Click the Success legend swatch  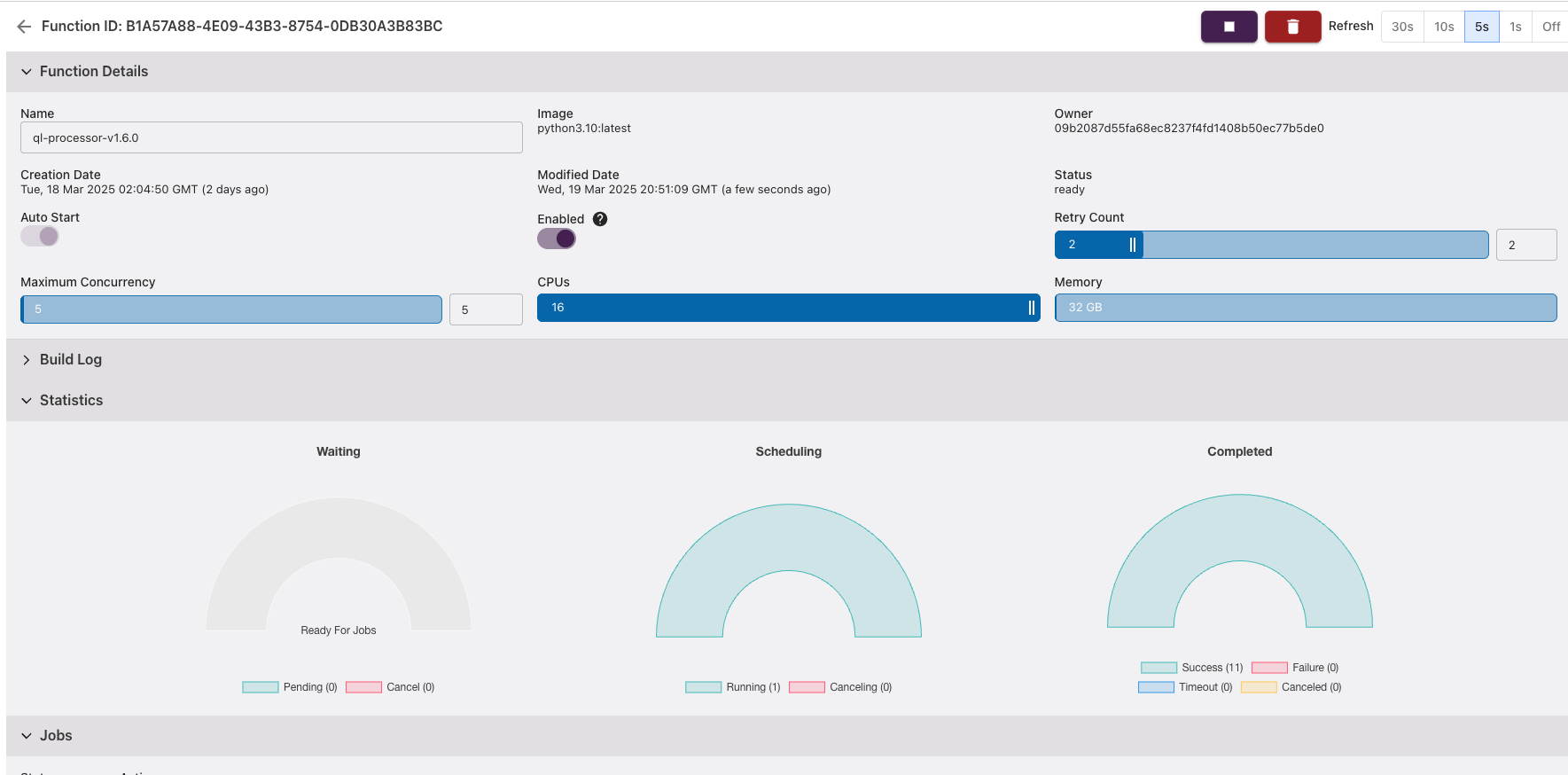[1158, 668]
